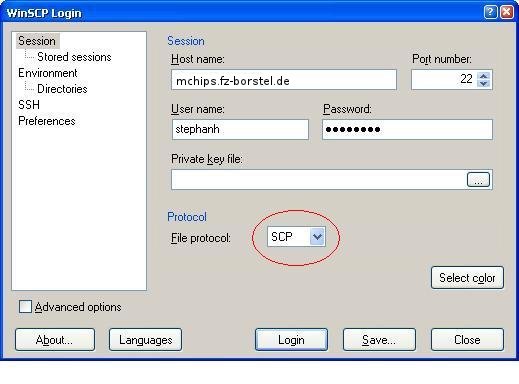Click the help question mark button

490,12
